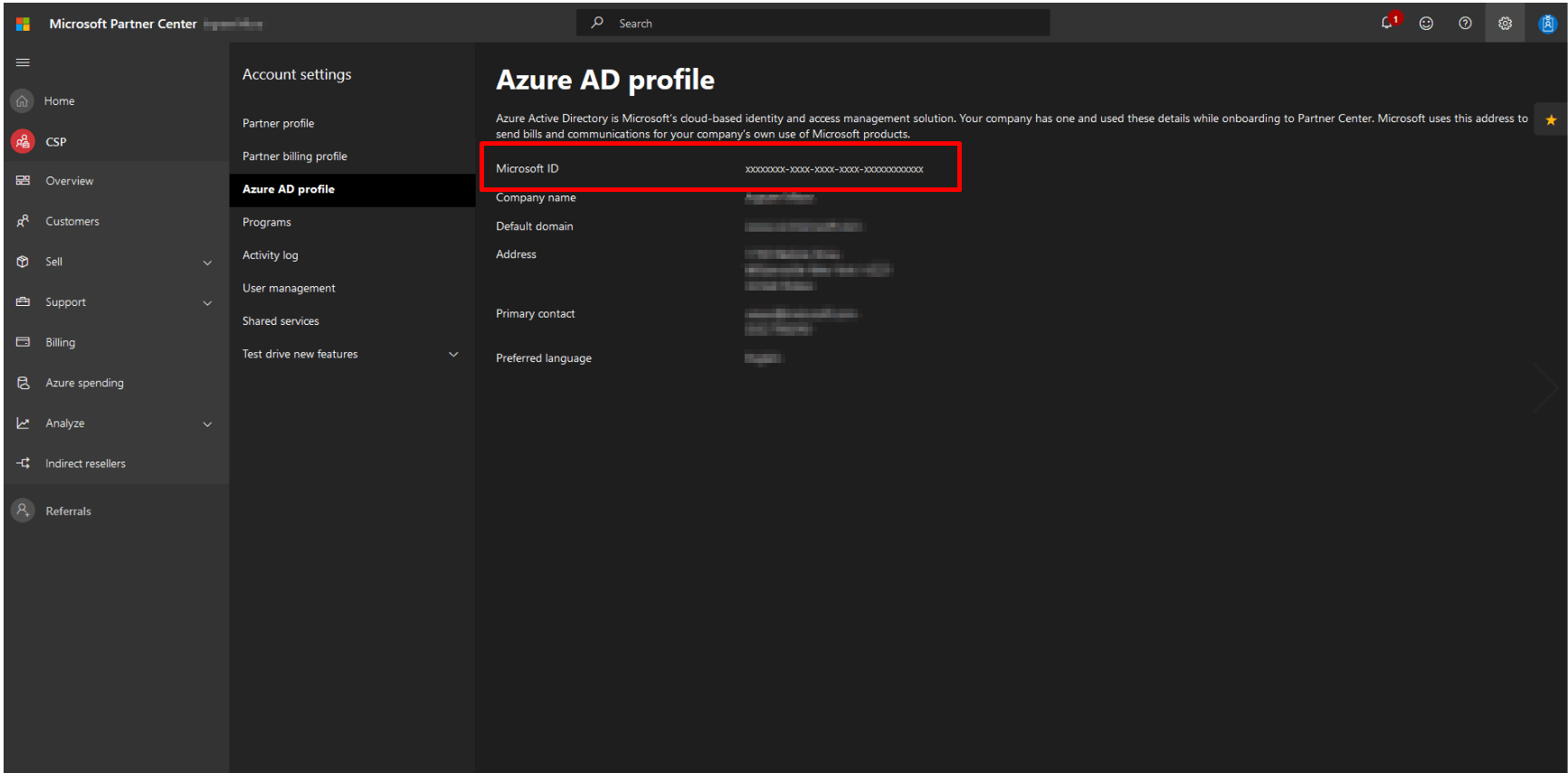Open Referrals link
Screen dimensions: 1568x773
pos(69,511)
